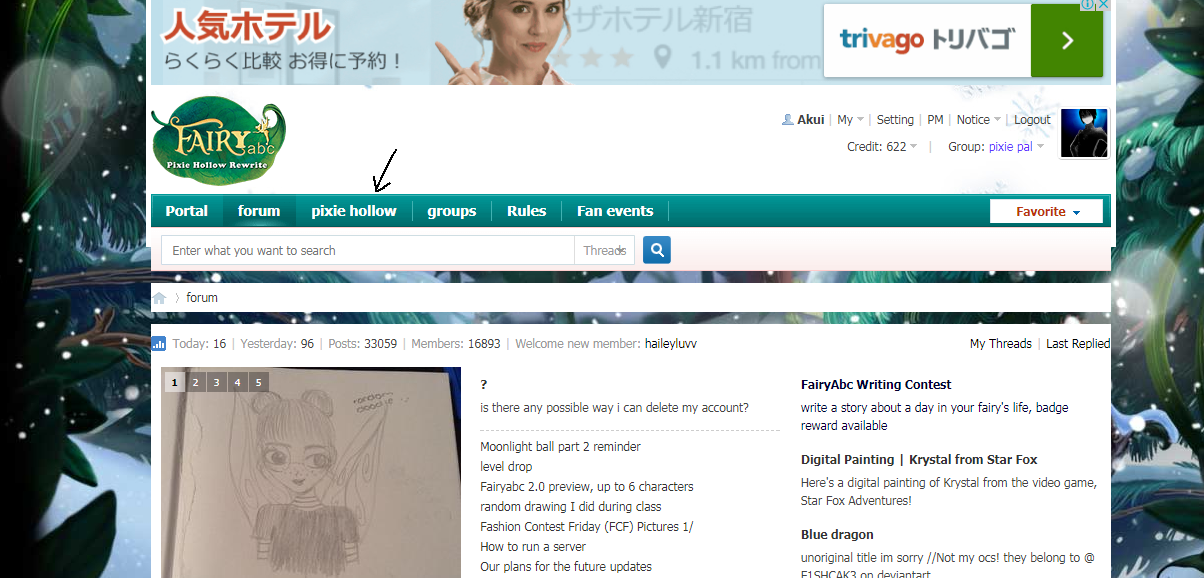Click the search text input field
Viewport: 1204px width, 578px height.
pyautogui.click(x=367, y=251)
